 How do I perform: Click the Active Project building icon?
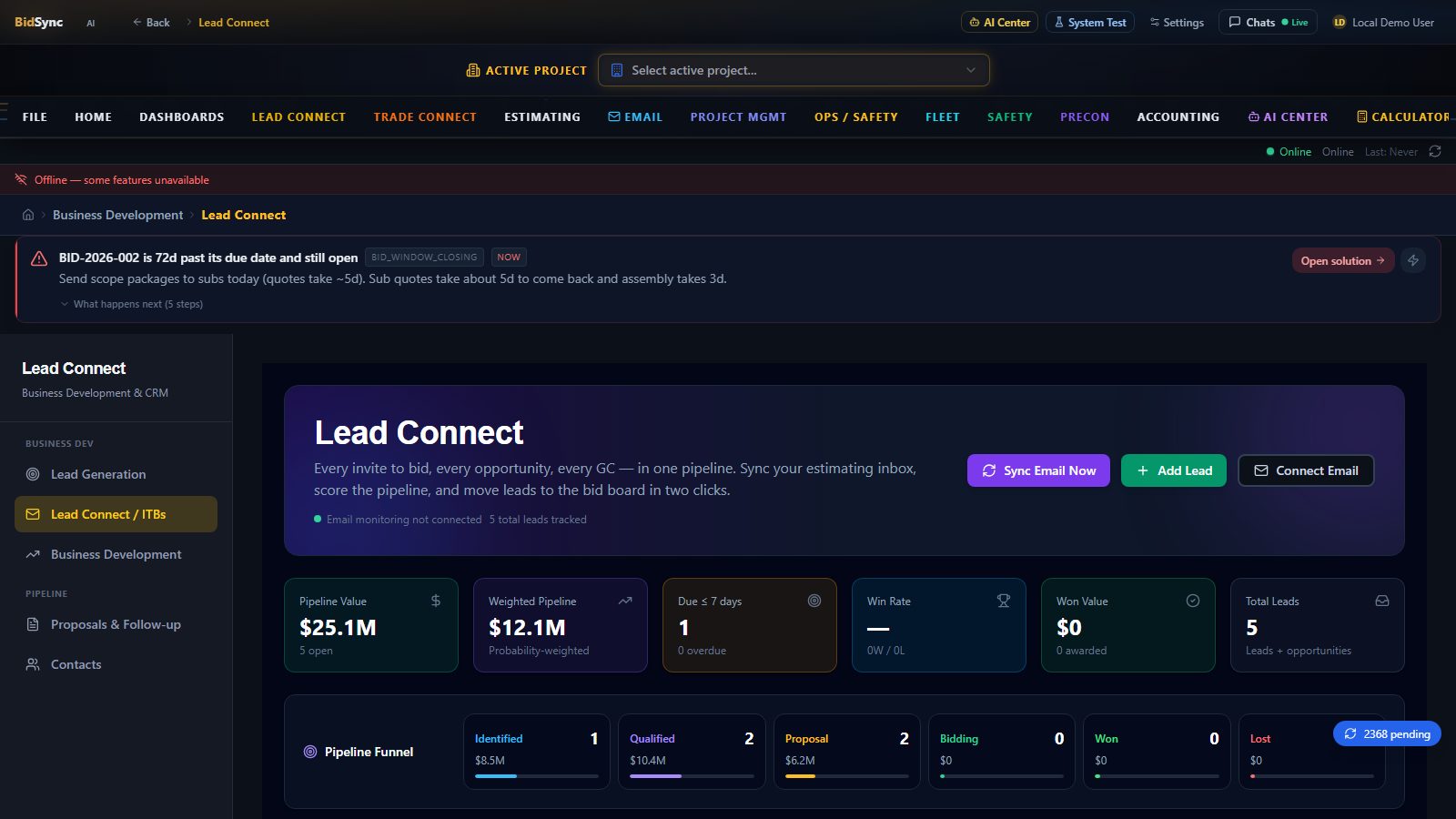coord(473,70)
